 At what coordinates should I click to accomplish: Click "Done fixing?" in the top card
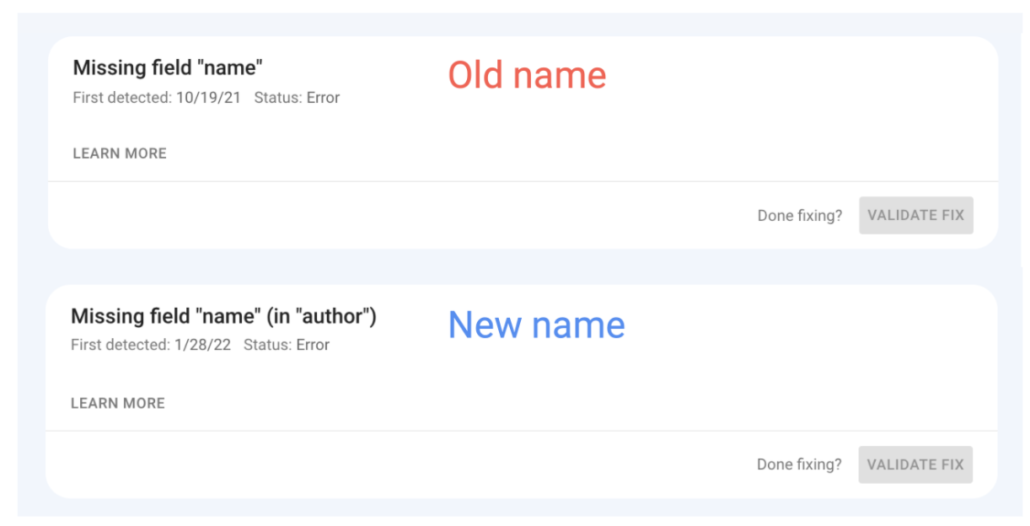coord(799,216)
